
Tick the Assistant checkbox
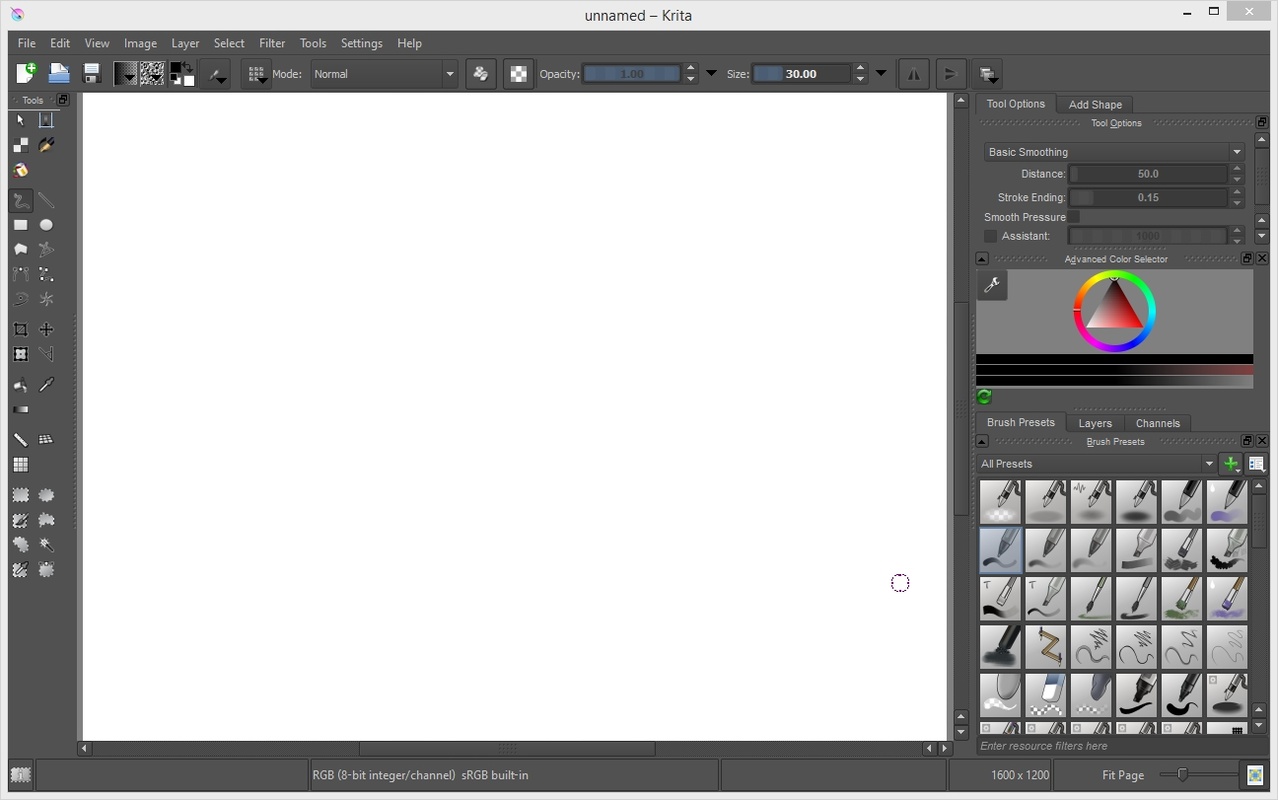990,237
